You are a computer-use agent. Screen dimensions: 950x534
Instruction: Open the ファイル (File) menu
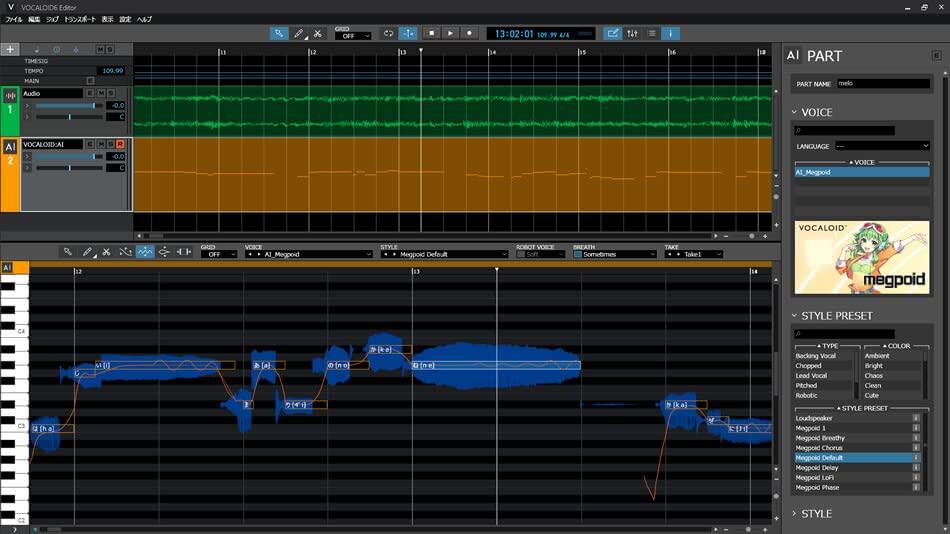14,19
